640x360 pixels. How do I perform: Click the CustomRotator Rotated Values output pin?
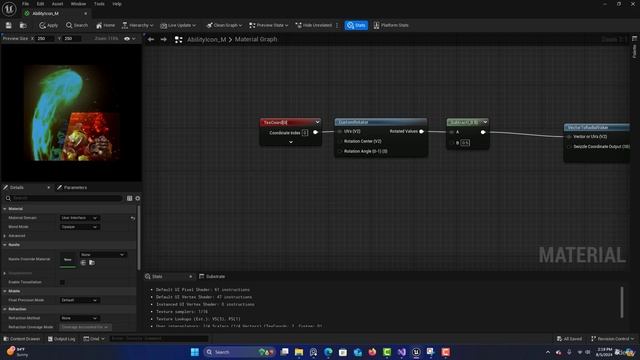(x=421, y=131)
